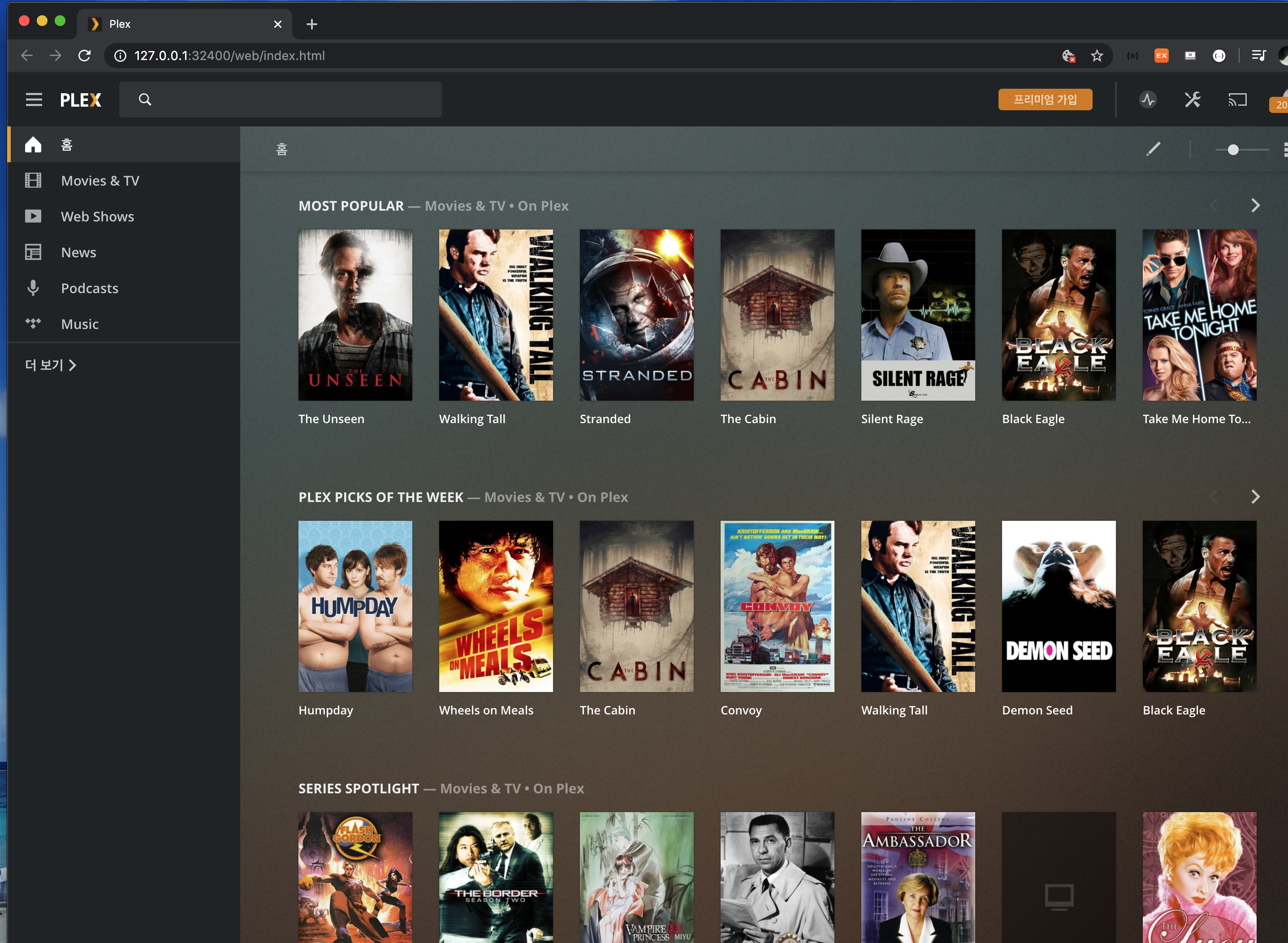Image resolution: width=1288 pixels, height=943 pixels.
Task: Click the browser back arrow
Action: click(27, 56)
